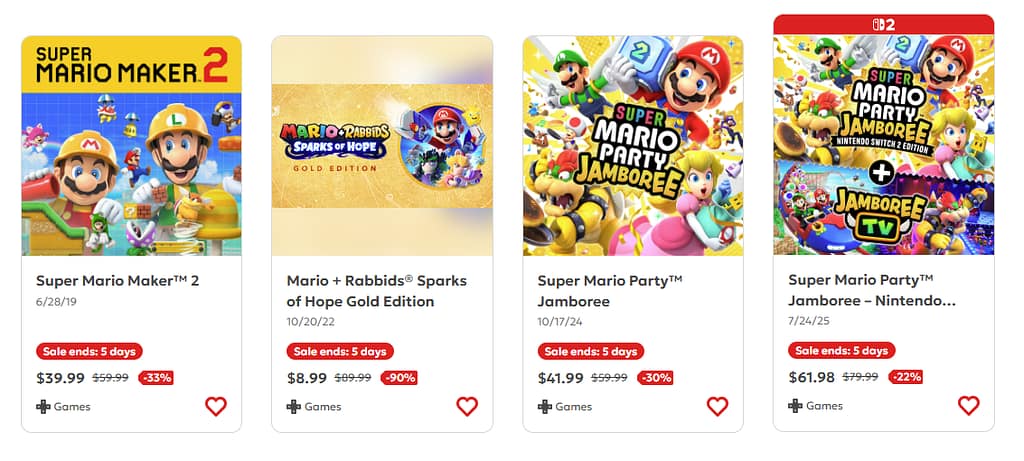This screenshot has height=461, width=1024.
Task: Click Games icon under Mario + Rabbids card
Action: coord(294,407)
